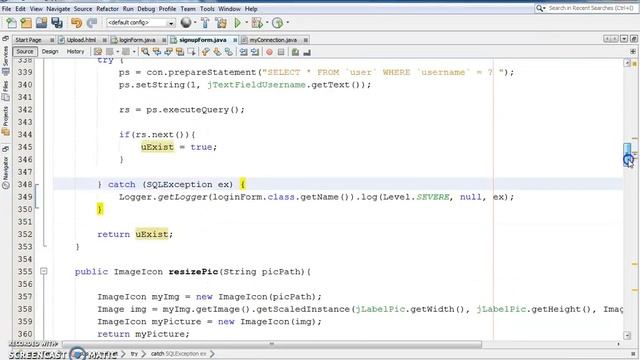Image resolution: width=640 pixels, height=360 pixels.
Task: Click the New Project toolbar icon
Action: [26, 23]
